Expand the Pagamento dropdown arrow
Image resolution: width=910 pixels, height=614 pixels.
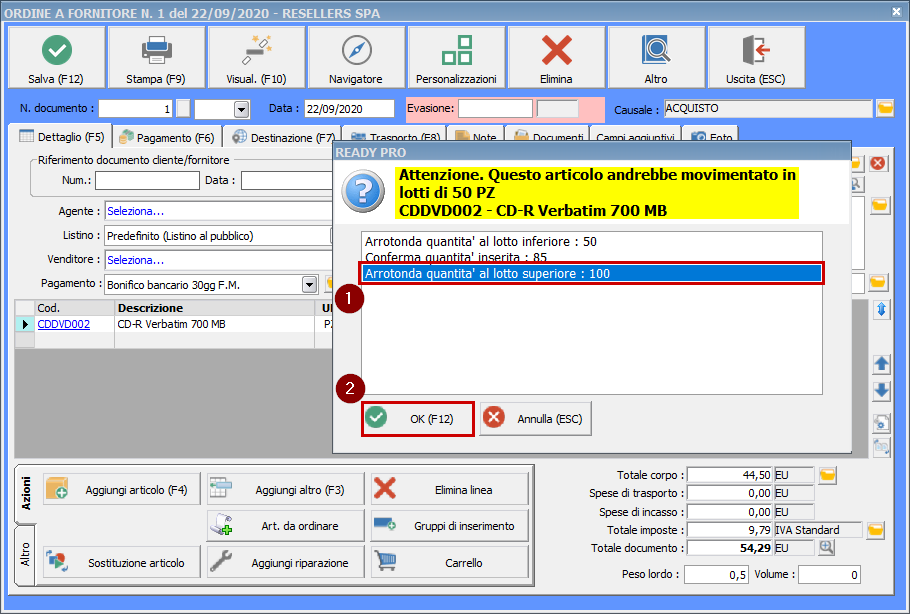310,285
